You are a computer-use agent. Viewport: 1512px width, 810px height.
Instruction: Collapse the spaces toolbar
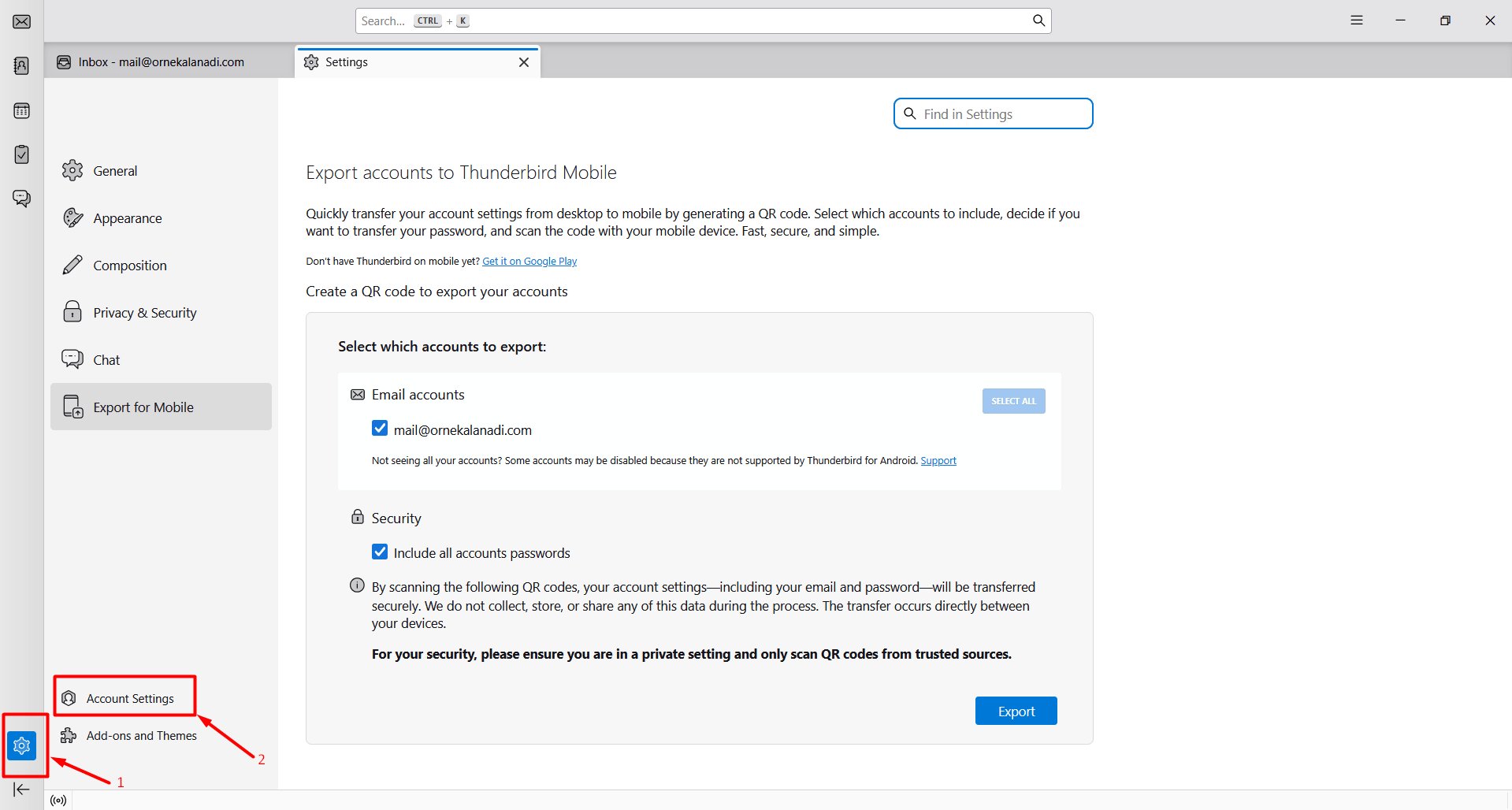21,789
